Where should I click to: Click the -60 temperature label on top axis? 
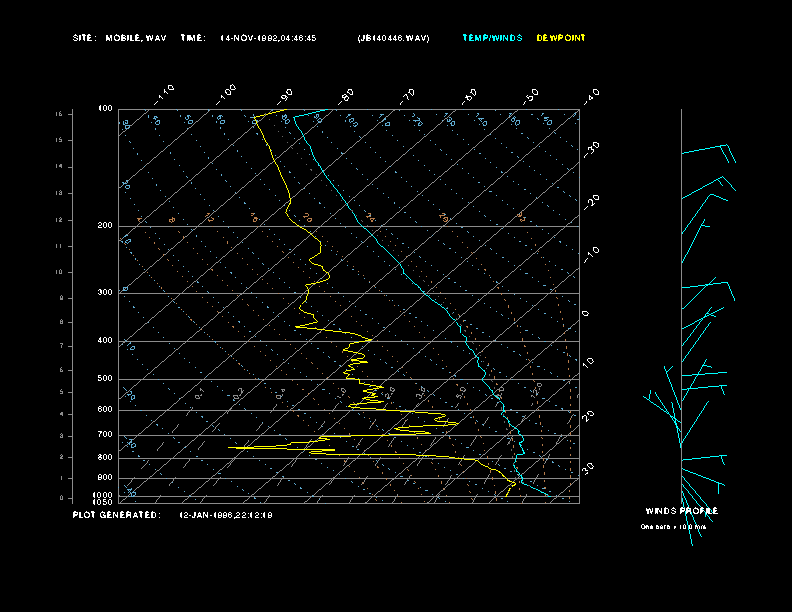tap(469, 96)
